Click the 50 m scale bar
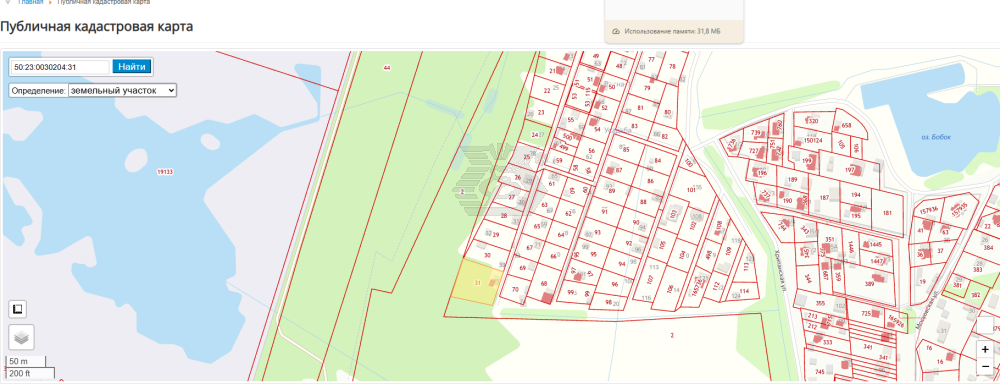 pyautogui.click(x=26, y=362)
